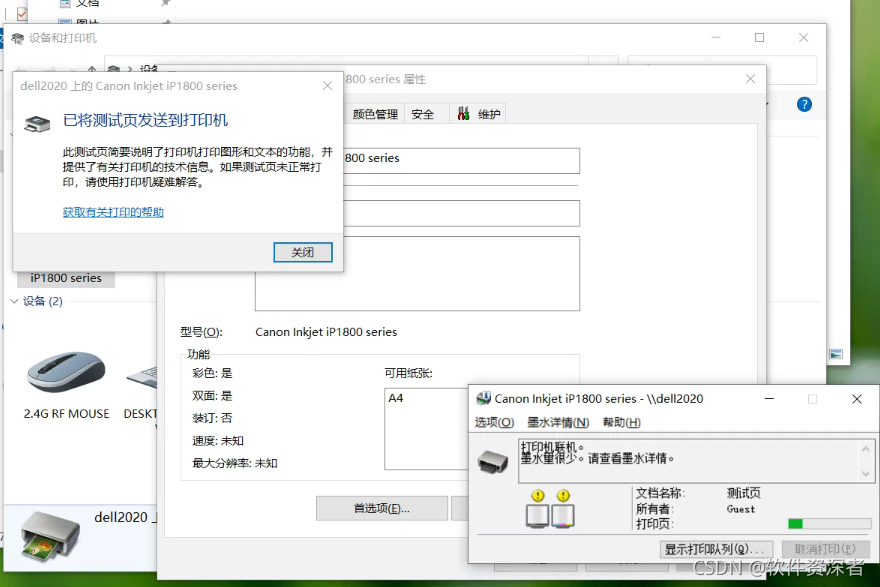Click the Canon Inkjet iP1800 series model text
This screenshot has height=587, width=880.
pos(326,332)
